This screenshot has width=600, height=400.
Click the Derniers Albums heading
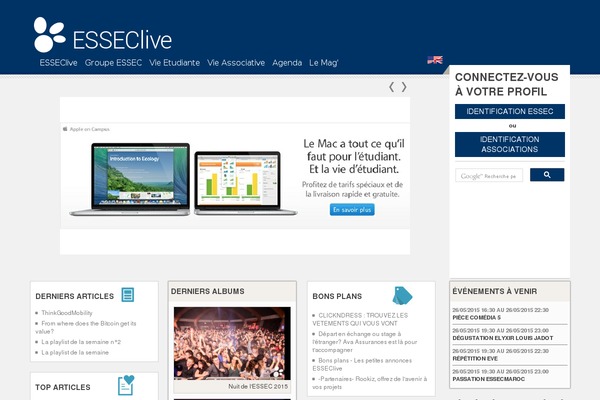pyautogui.click(x=207, y=291)
